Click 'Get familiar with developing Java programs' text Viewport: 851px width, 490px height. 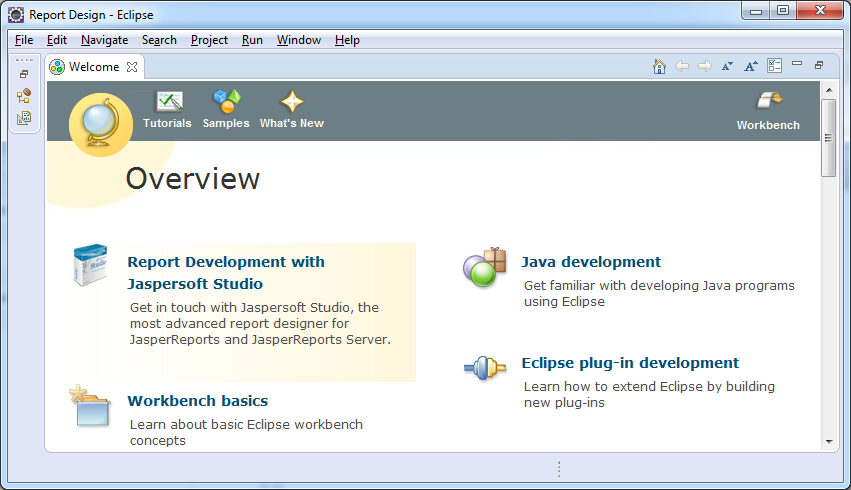(x=659, y=294)
